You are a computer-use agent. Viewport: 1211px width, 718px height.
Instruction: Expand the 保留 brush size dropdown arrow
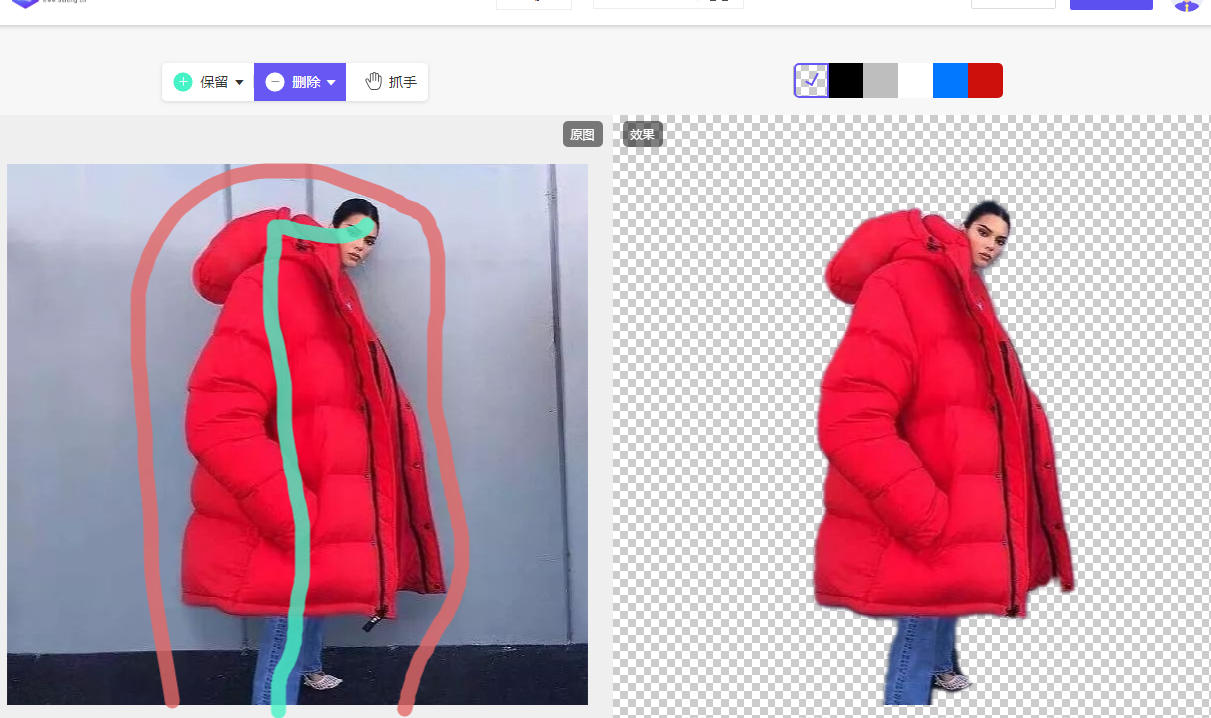click(240, 83)
